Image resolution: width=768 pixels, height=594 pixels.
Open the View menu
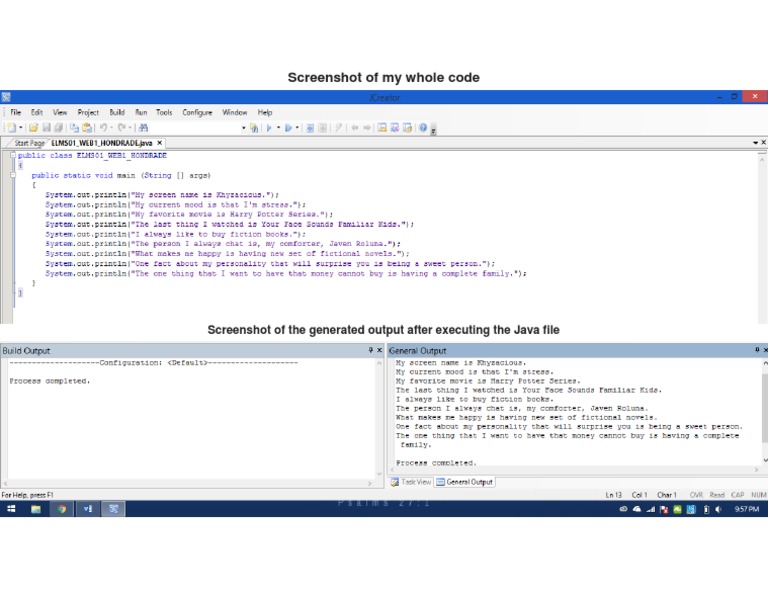coord(60,112)
